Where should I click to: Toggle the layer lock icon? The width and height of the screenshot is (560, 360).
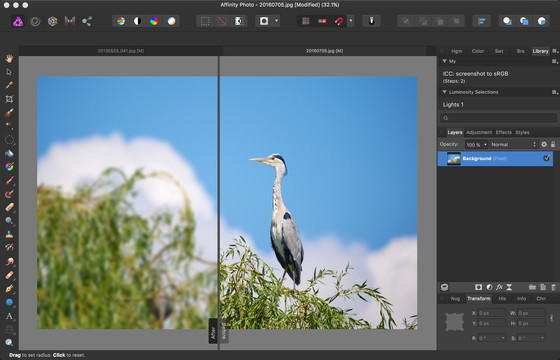553,144
